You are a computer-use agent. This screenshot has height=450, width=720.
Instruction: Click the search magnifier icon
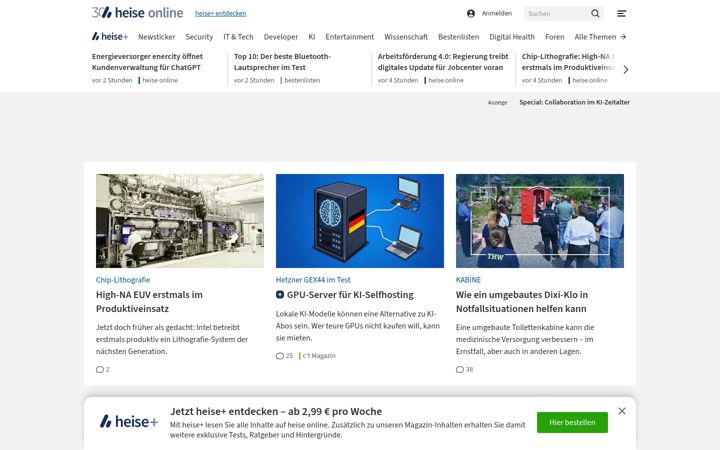click(595, 14)
